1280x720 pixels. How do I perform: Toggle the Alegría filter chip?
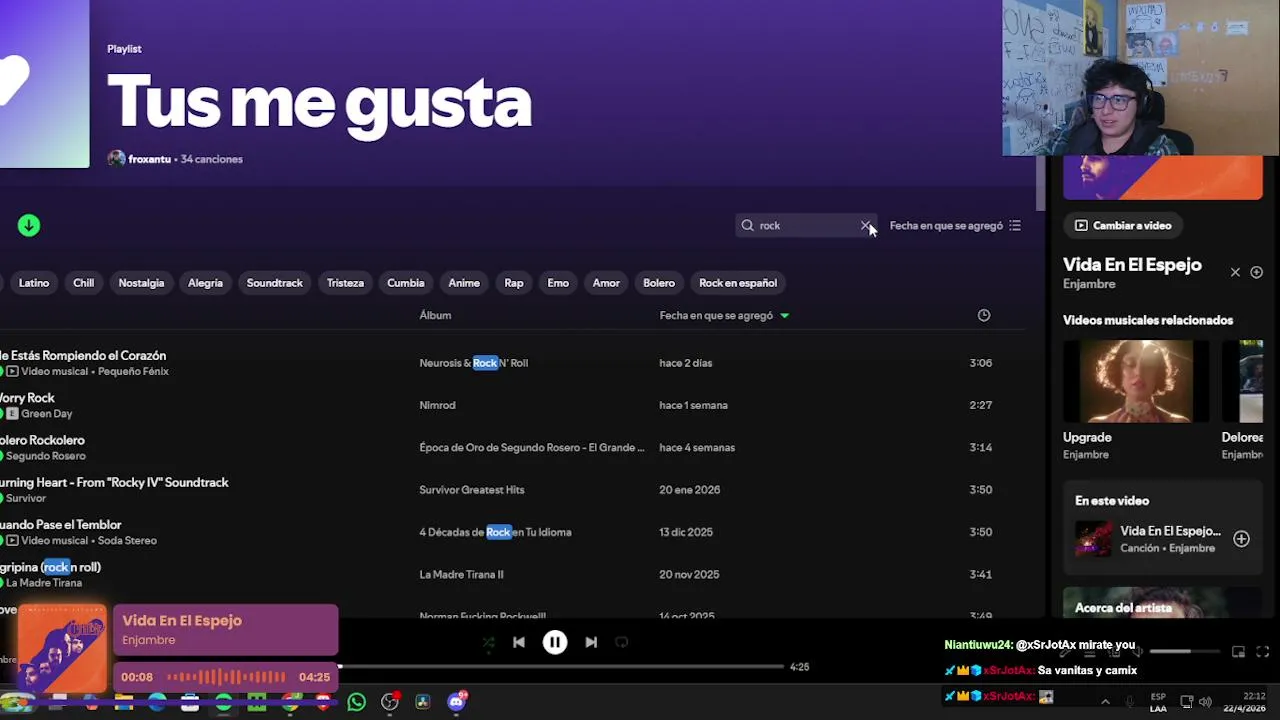click(205, 283)
